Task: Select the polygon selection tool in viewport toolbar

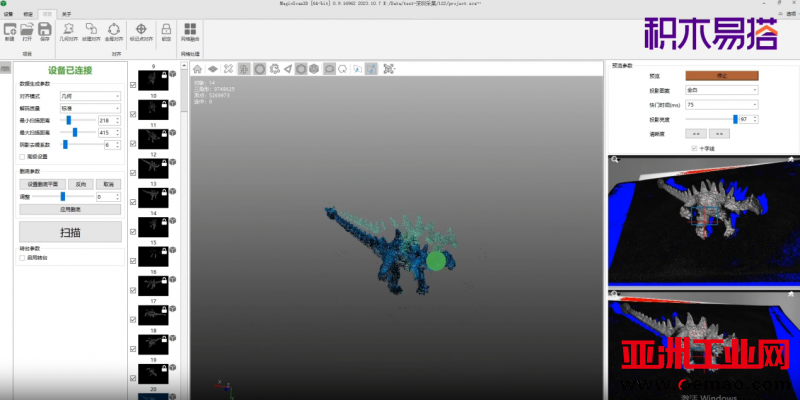Action: tap(343, 69)
